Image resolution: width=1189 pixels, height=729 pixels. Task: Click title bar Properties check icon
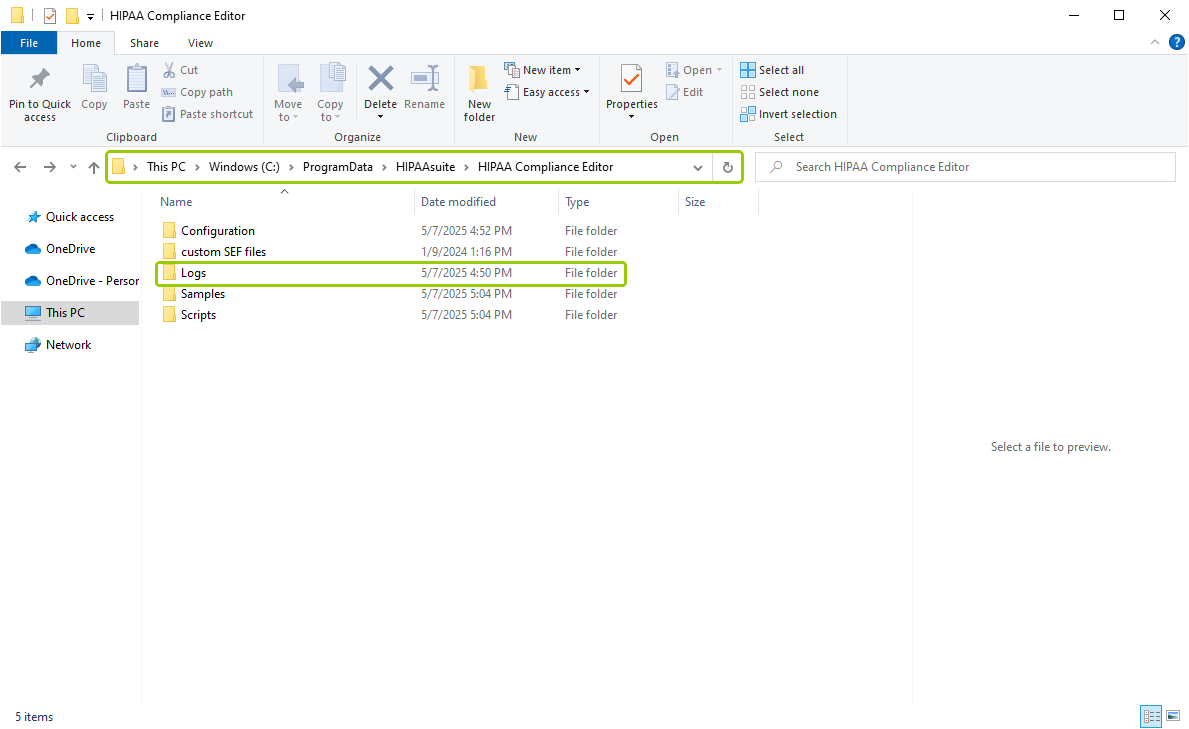[50, 15]
